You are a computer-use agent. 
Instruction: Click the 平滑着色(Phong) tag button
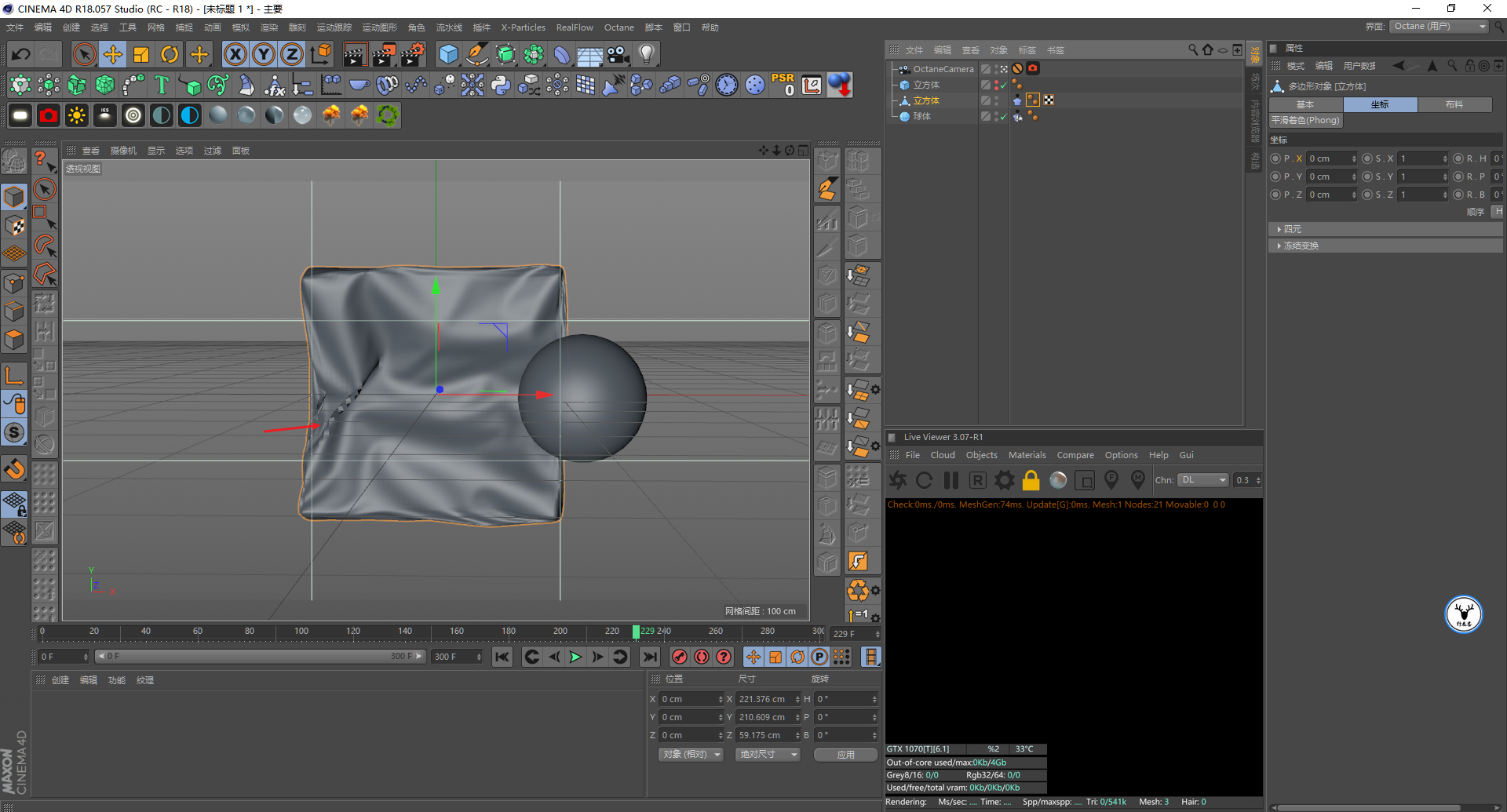1306,120
